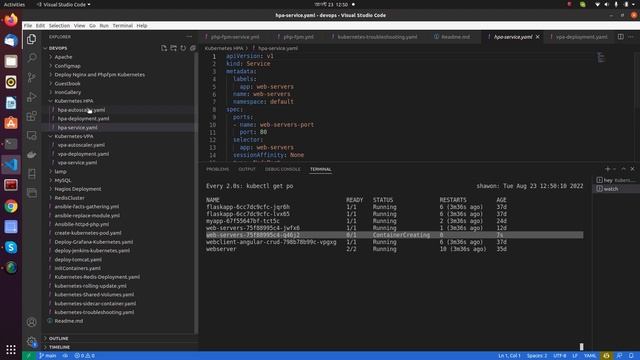Launch Firefox from the Ubuntu dock
This screenshot has width=640, height=360.
[x=11, y=20]
